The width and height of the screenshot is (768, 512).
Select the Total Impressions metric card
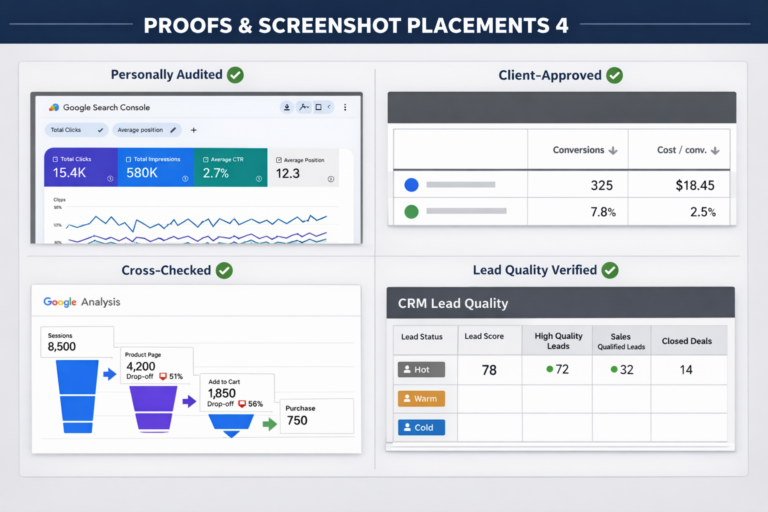(154, 167)
